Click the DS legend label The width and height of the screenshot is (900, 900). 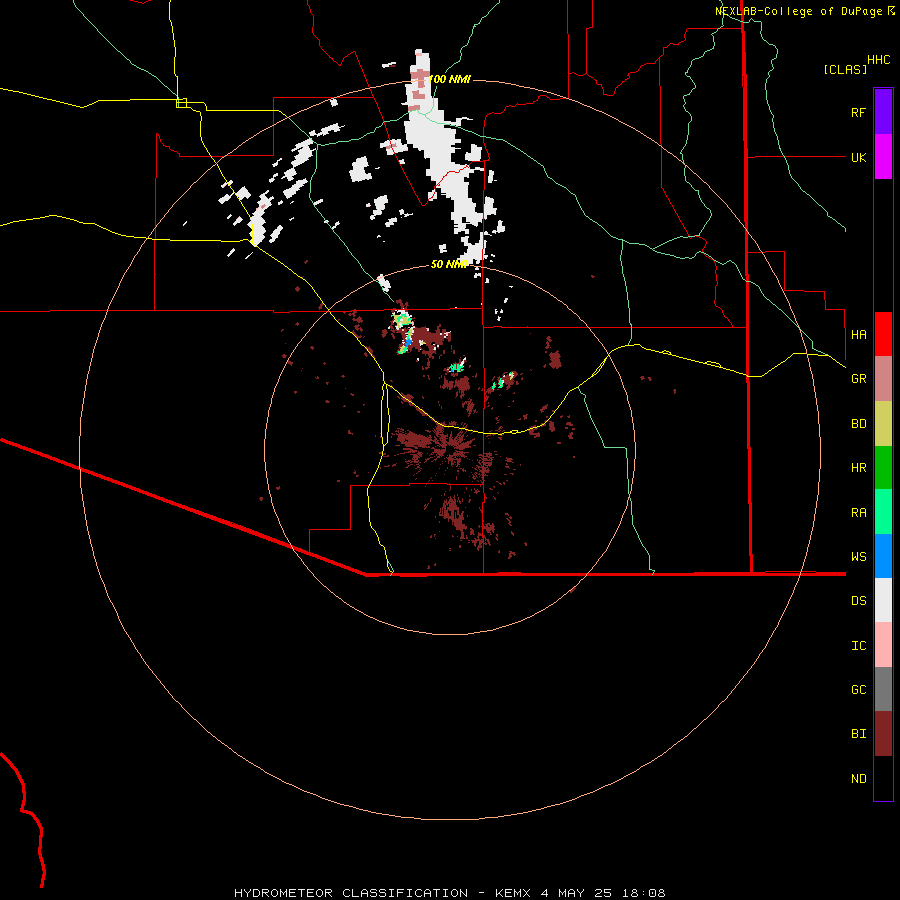[x=858, y=601]
